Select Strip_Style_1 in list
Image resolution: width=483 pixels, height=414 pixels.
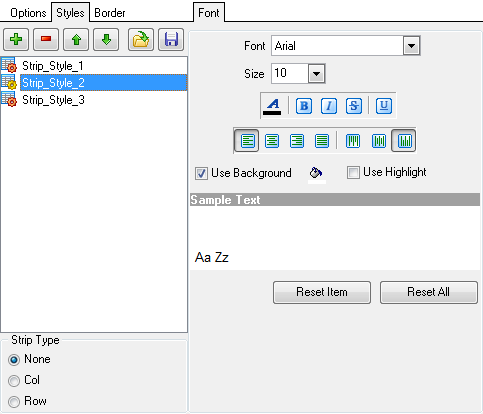point(53,66)
